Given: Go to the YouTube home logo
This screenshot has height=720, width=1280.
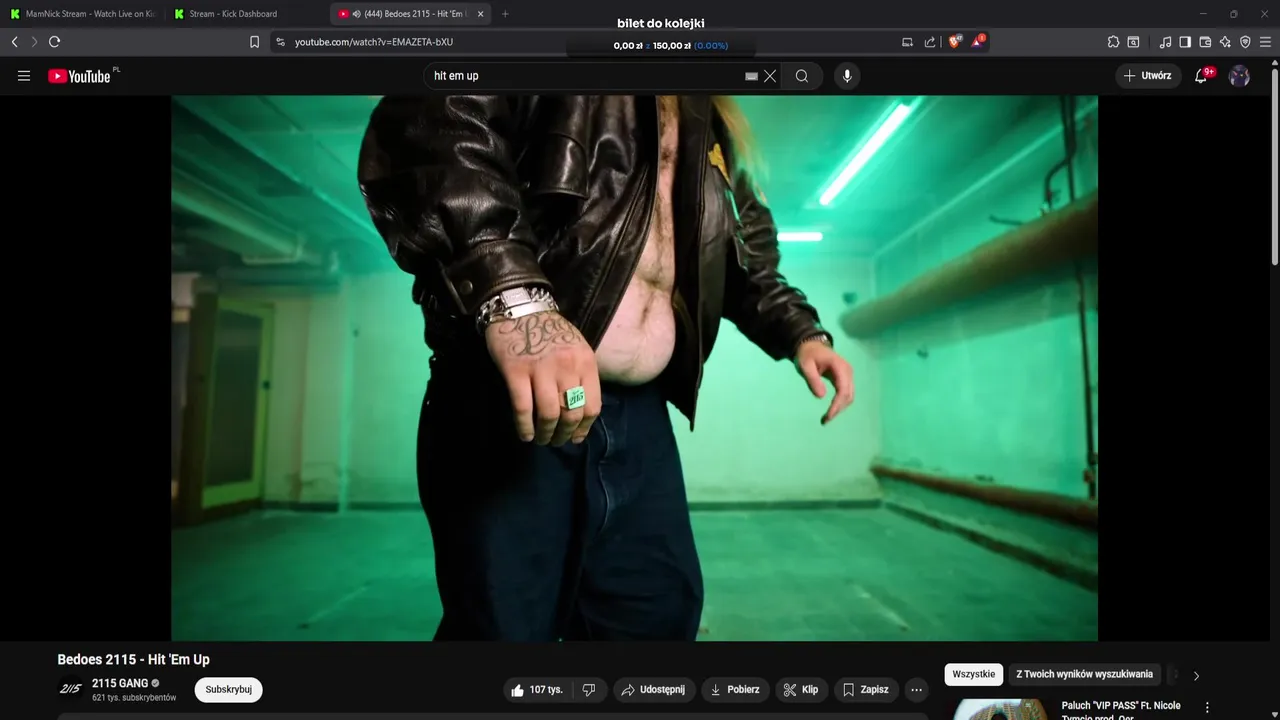Looking at the screenshot, I should [79, 76].
